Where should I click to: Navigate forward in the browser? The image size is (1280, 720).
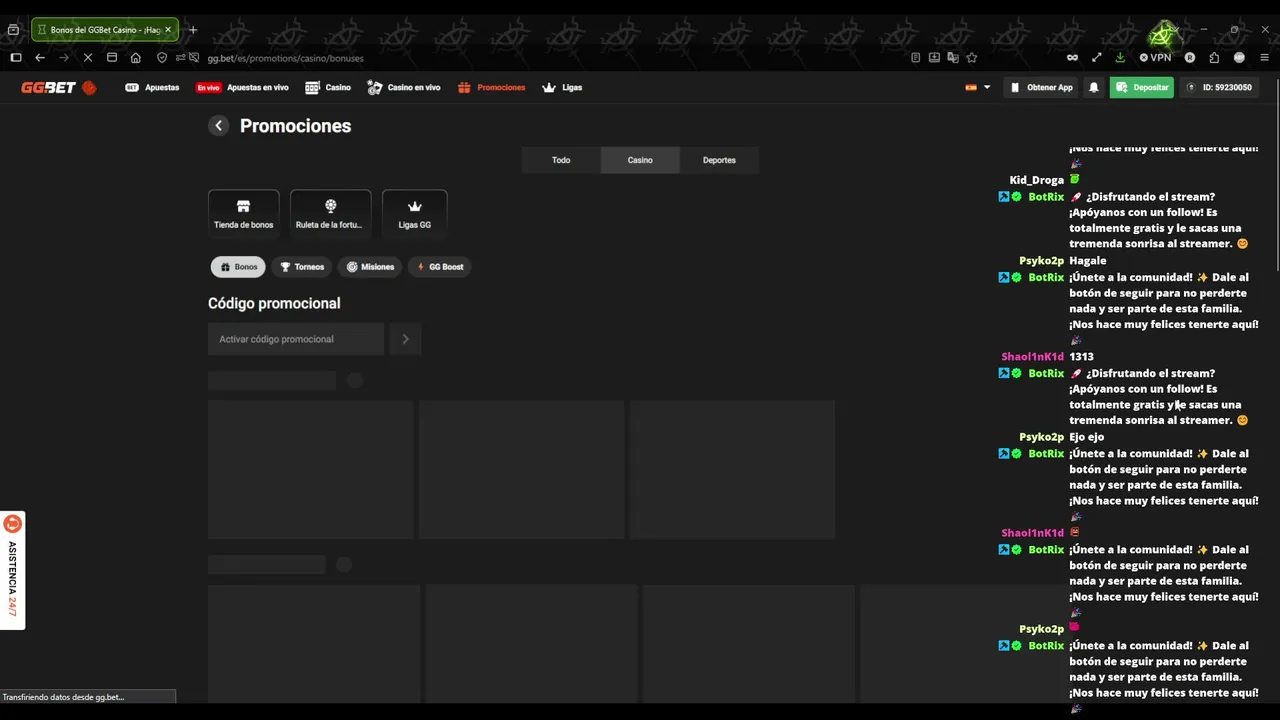[x=64, y=58]
